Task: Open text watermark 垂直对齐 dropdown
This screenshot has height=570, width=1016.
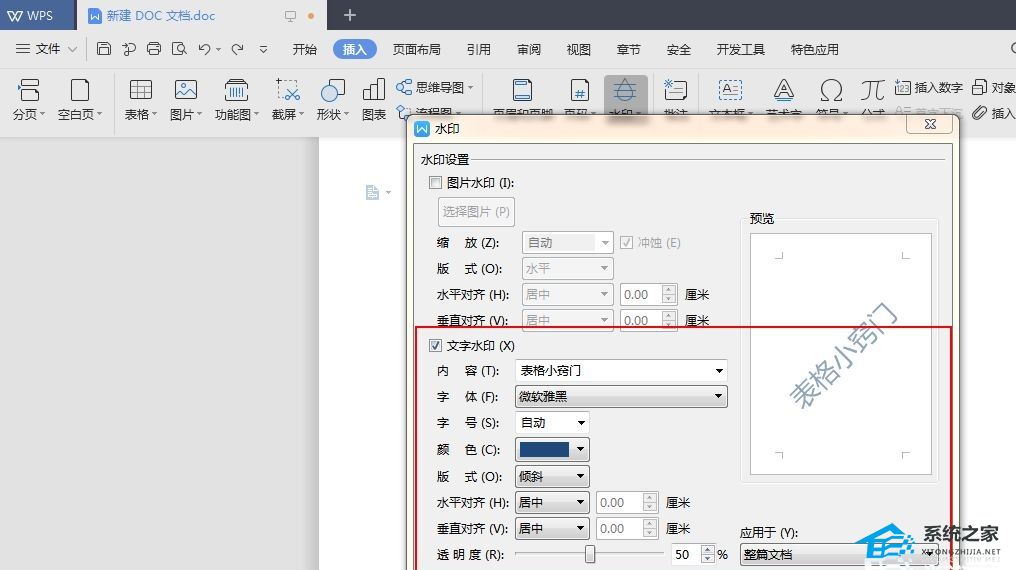Action: [552, 529]
